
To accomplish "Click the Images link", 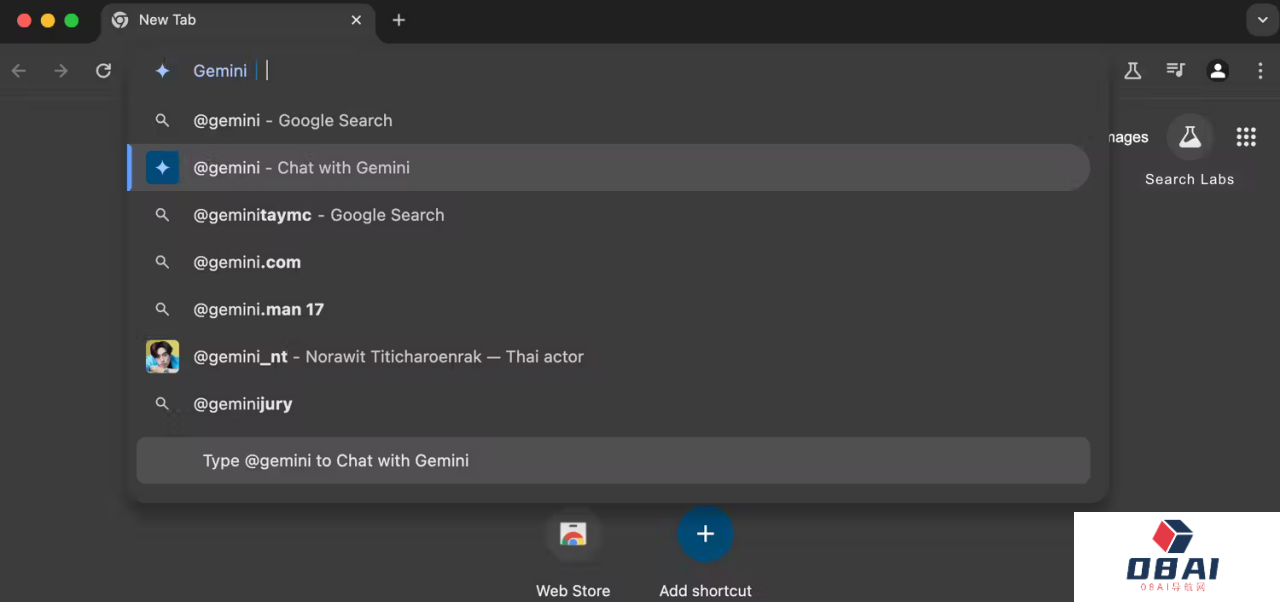I will coord(1128,137).
